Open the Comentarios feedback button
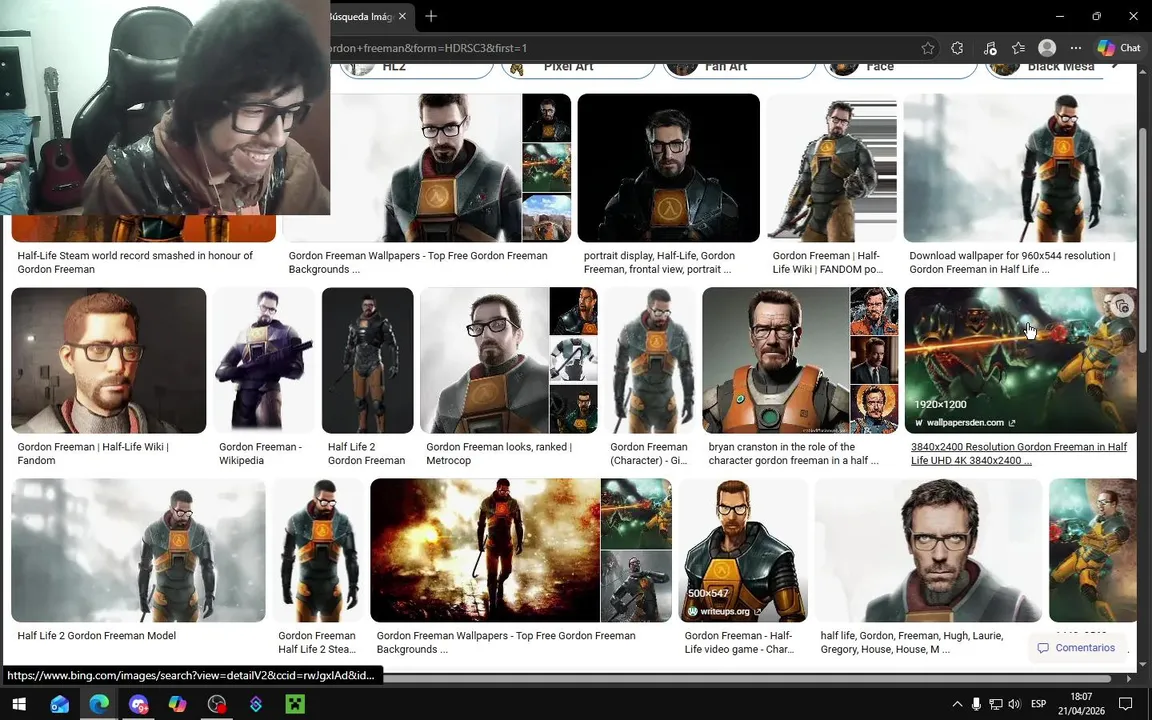 [1076, 647]
